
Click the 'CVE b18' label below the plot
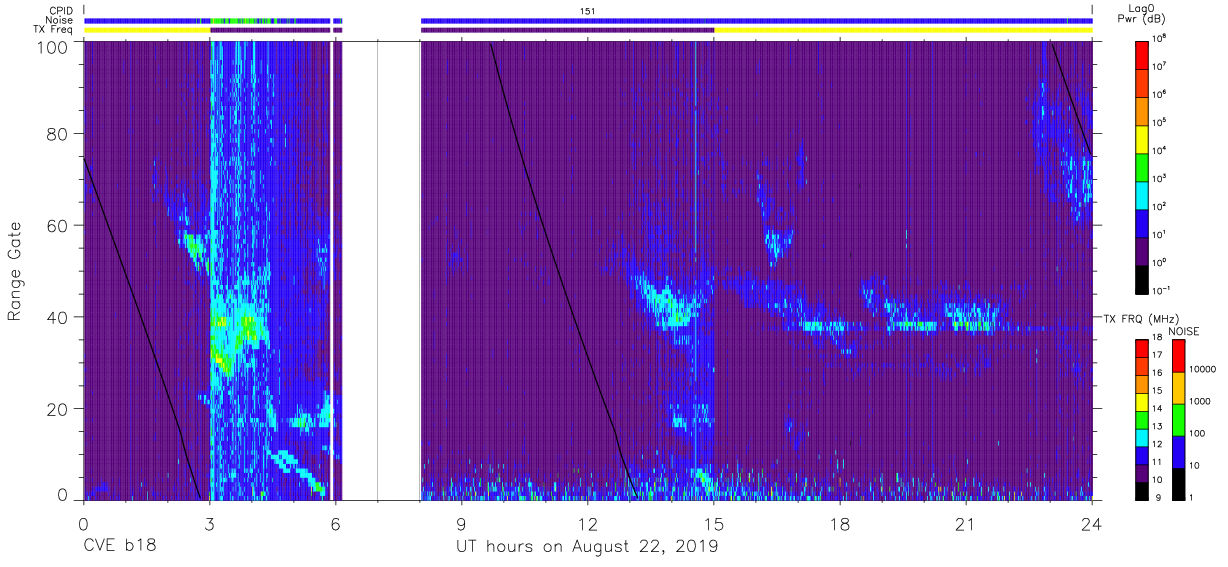coord(119,546)
